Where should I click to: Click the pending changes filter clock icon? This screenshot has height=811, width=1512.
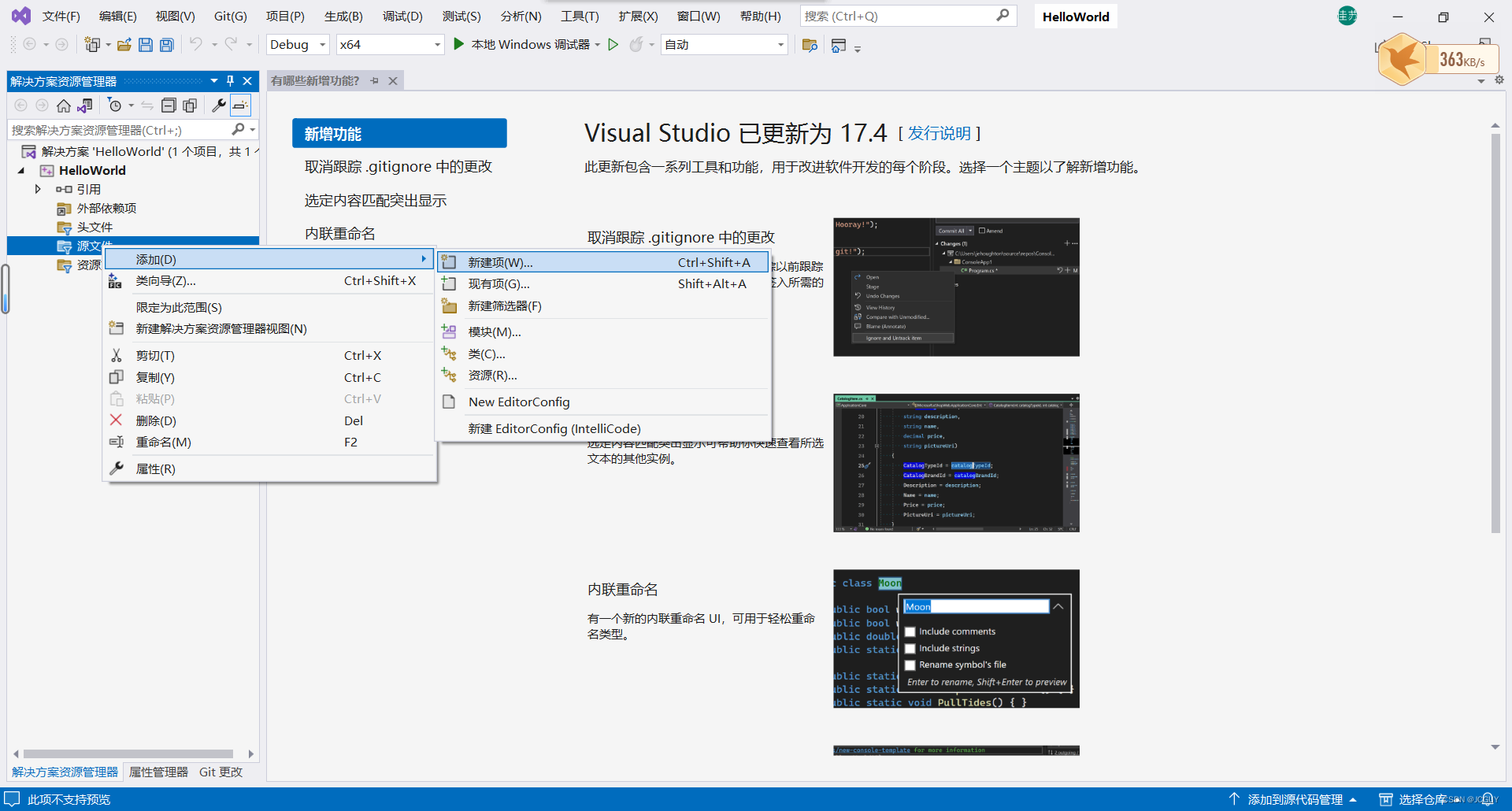click(117, 105)
